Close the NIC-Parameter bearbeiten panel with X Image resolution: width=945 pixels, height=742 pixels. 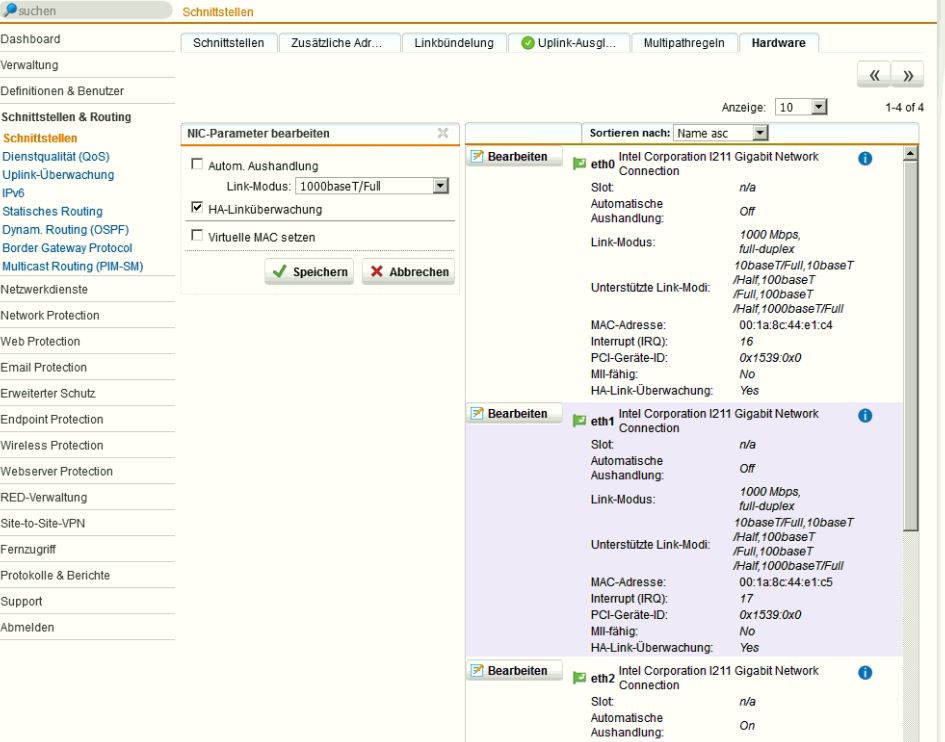tap(443, 133)
